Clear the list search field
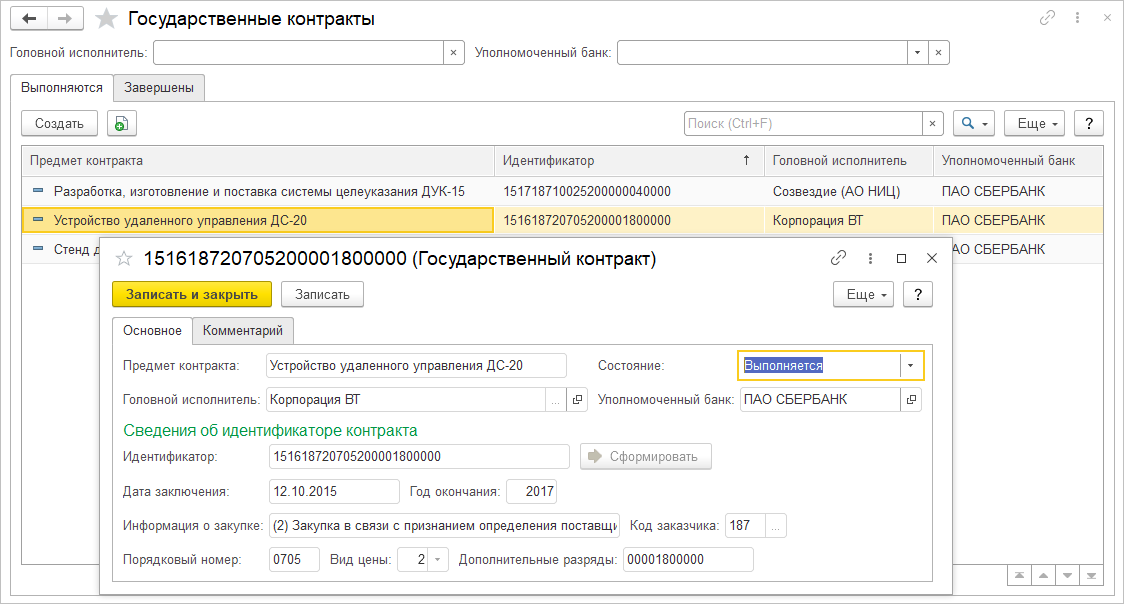 point(933,123)
